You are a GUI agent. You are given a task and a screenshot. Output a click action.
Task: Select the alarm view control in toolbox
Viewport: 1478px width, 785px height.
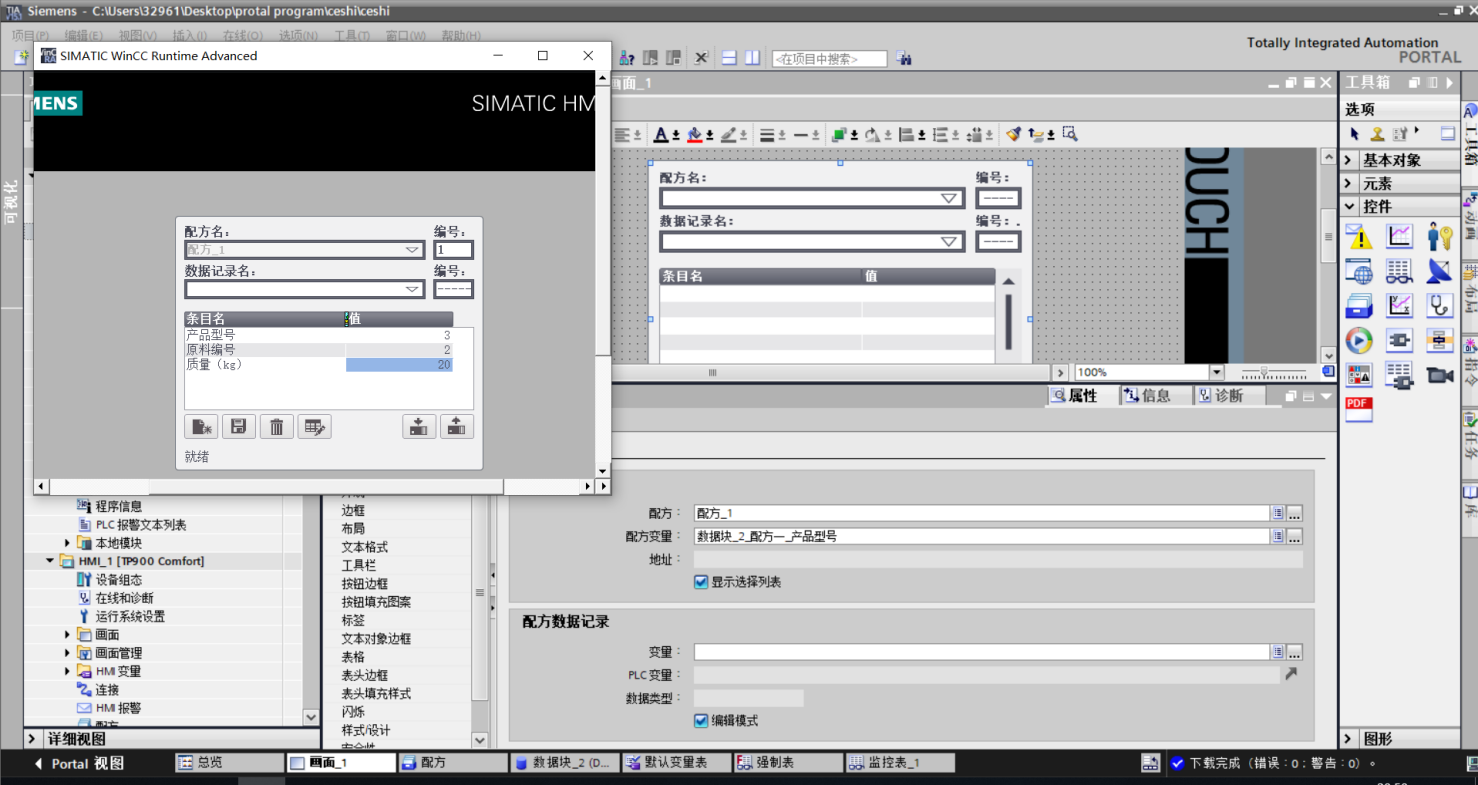click(1359, 237)
